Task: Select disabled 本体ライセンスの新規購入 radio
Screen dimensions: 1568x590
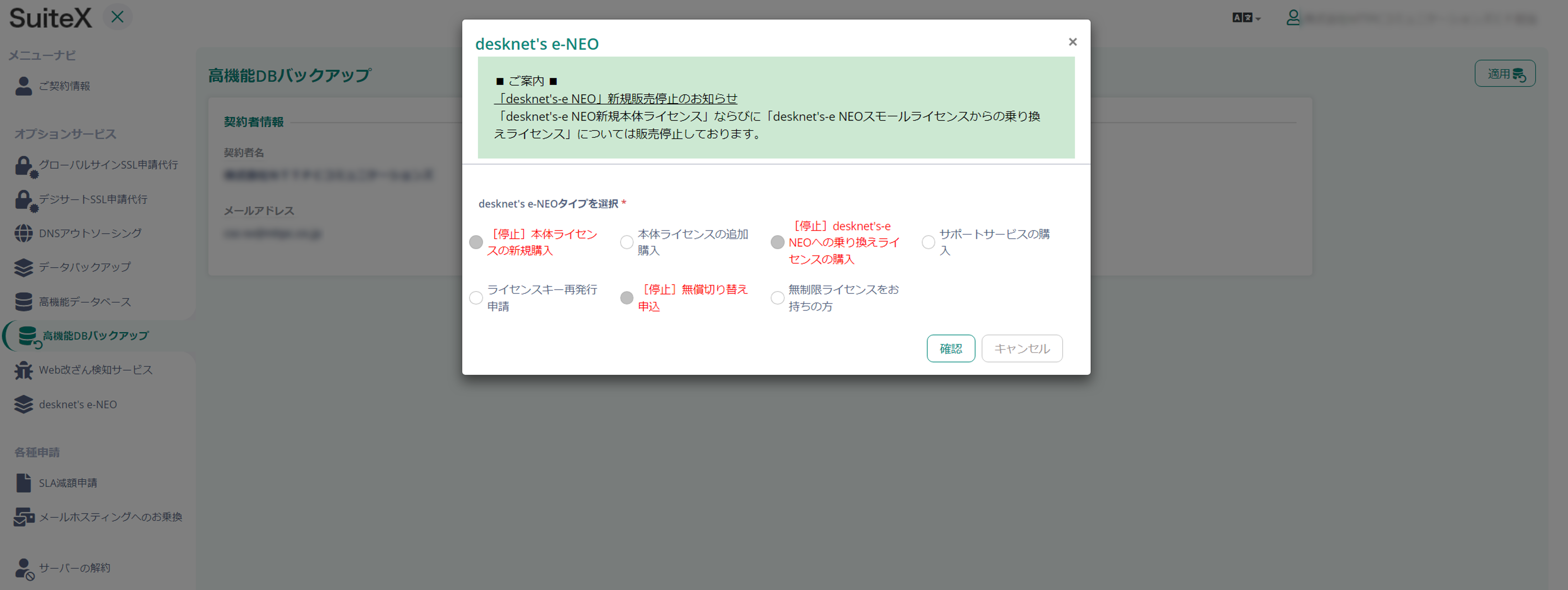Action: [x=476, y=242]
